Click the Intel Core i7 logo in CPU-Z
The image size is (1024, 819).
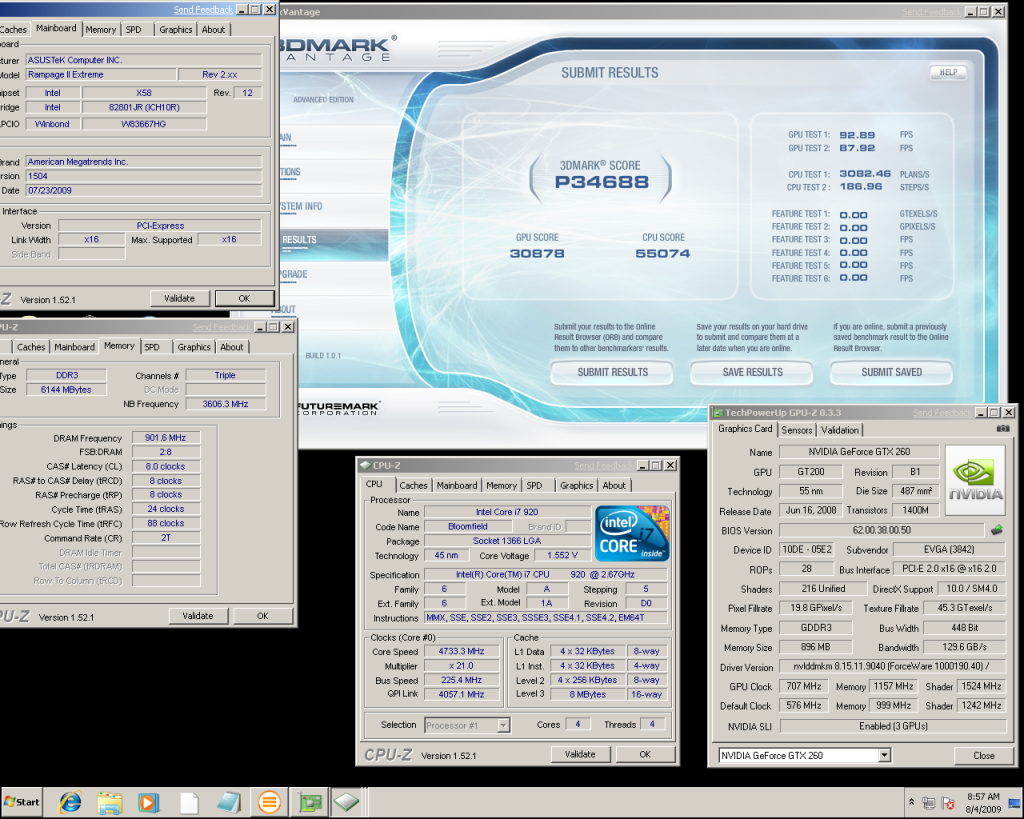(x=632, y=533)
